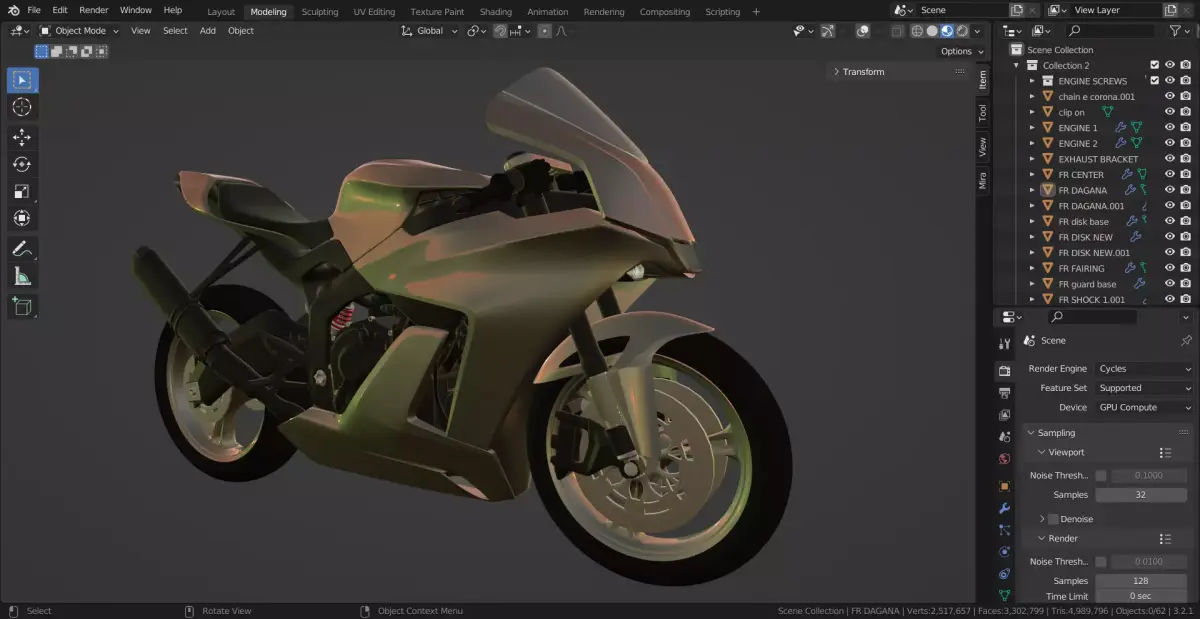Open Feature Set Supported dropdown

click(1144, 388)
